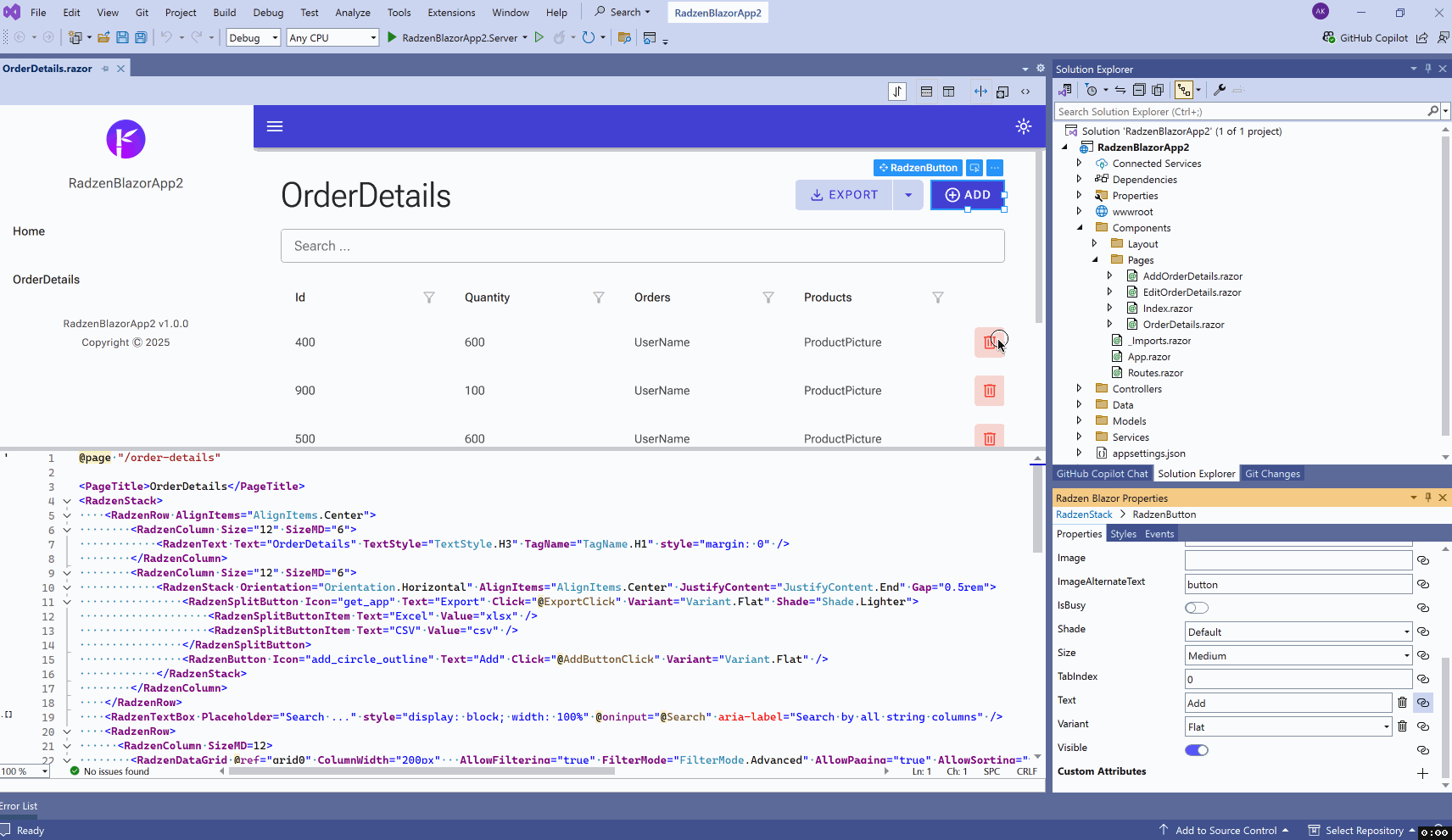Collapse code line 4 RadzenStack fold arrow
This screenshot has width=1452, height=840.
pyautogui.click(x=67, y=501)
